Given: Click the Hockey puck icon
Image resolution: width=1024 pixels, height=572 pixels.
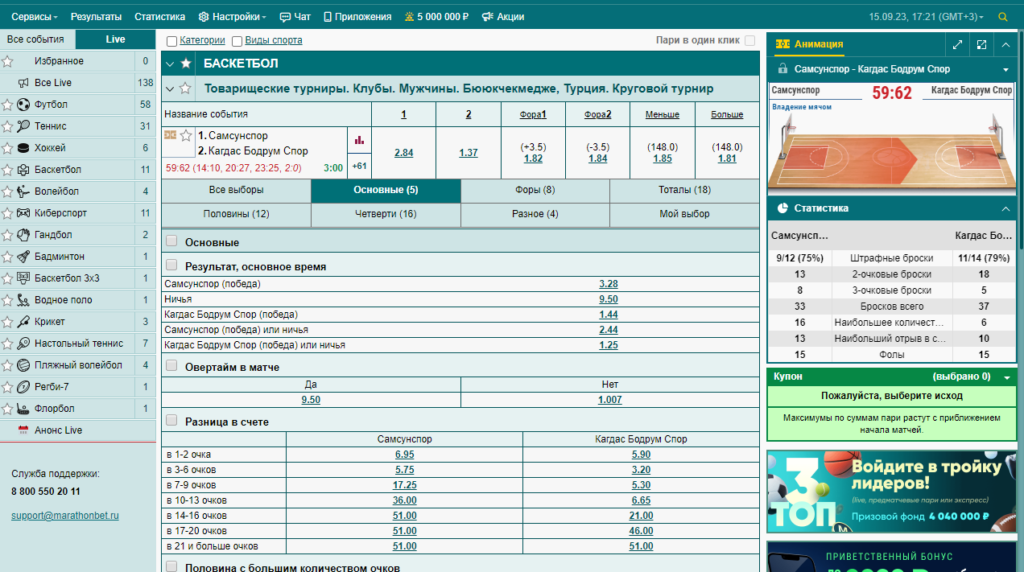Looking at the screenshot, I should coord(24,148).
